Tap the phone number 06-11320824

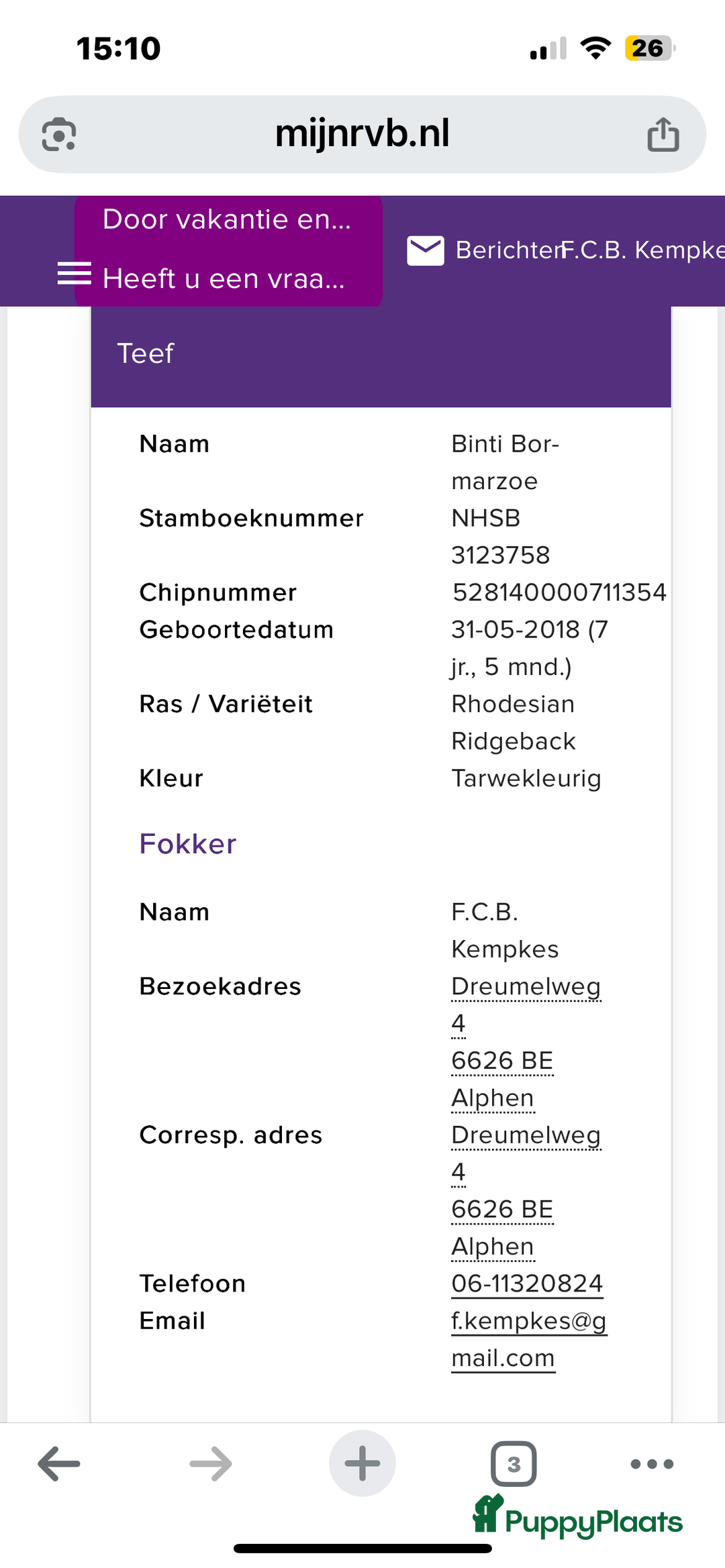pos(527,1284)
